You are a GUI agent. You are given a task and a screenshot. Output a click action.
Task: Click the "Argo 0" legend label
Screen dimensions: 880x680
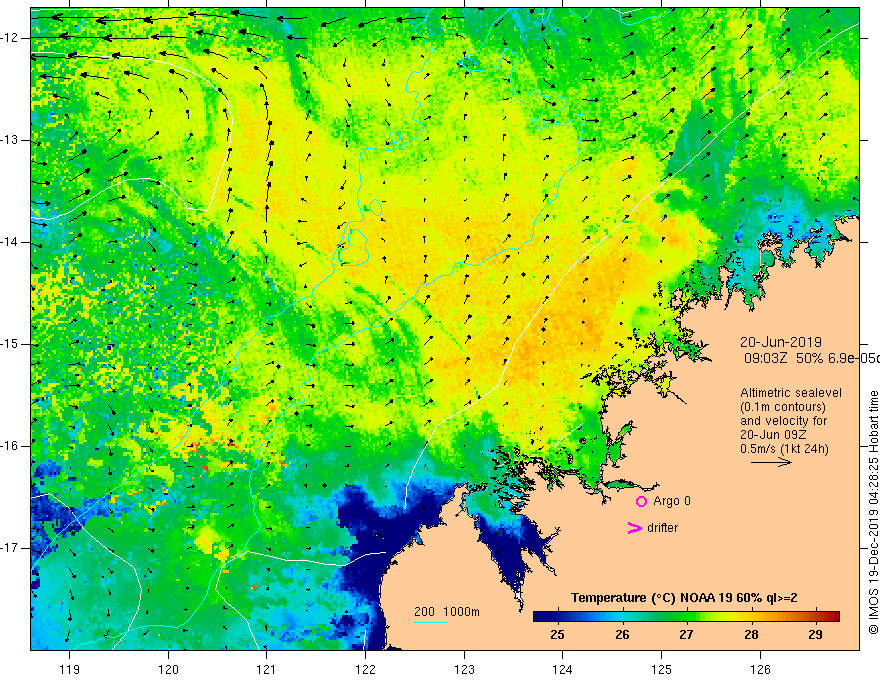click(672, 501)
